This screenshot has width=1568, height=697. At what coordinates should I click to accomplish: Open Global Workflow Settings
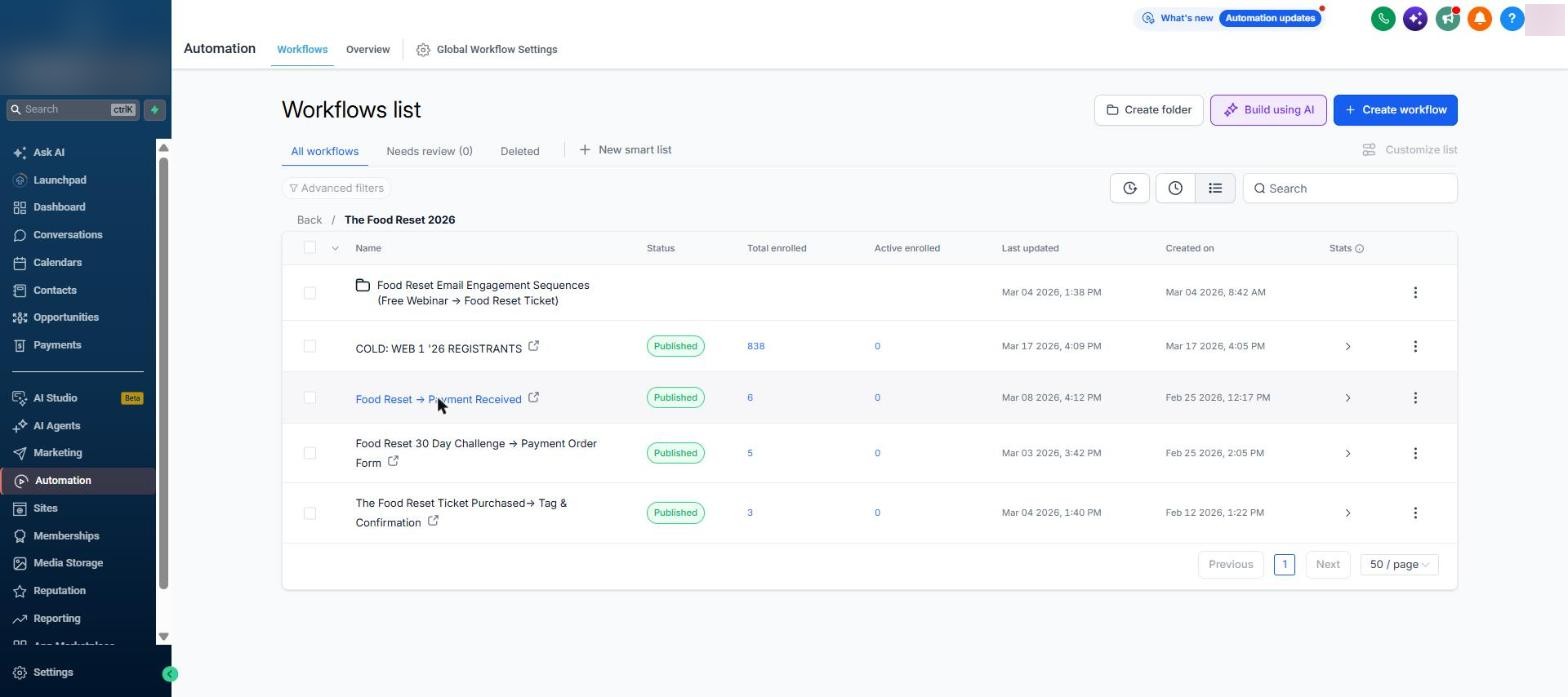[x=487, y=49]
